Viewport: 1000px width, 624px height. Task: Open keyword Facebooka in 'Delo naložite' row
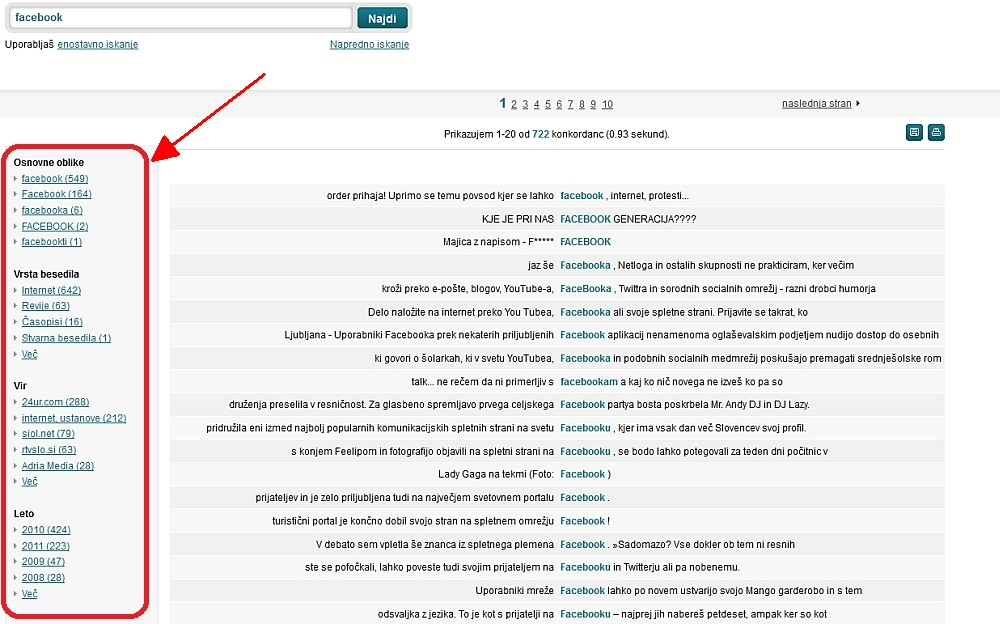(585, 312)
